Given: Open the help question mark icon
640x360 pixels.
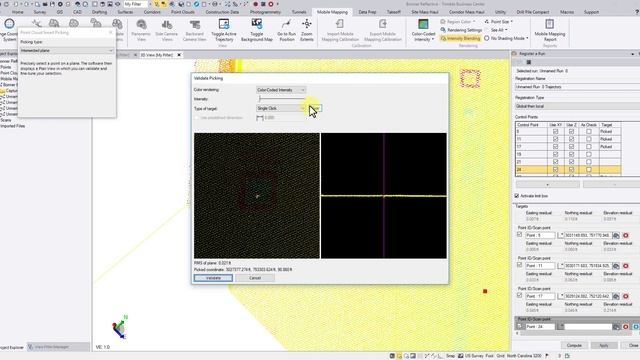Looking at the screenshot, I should tap(637, 12).
